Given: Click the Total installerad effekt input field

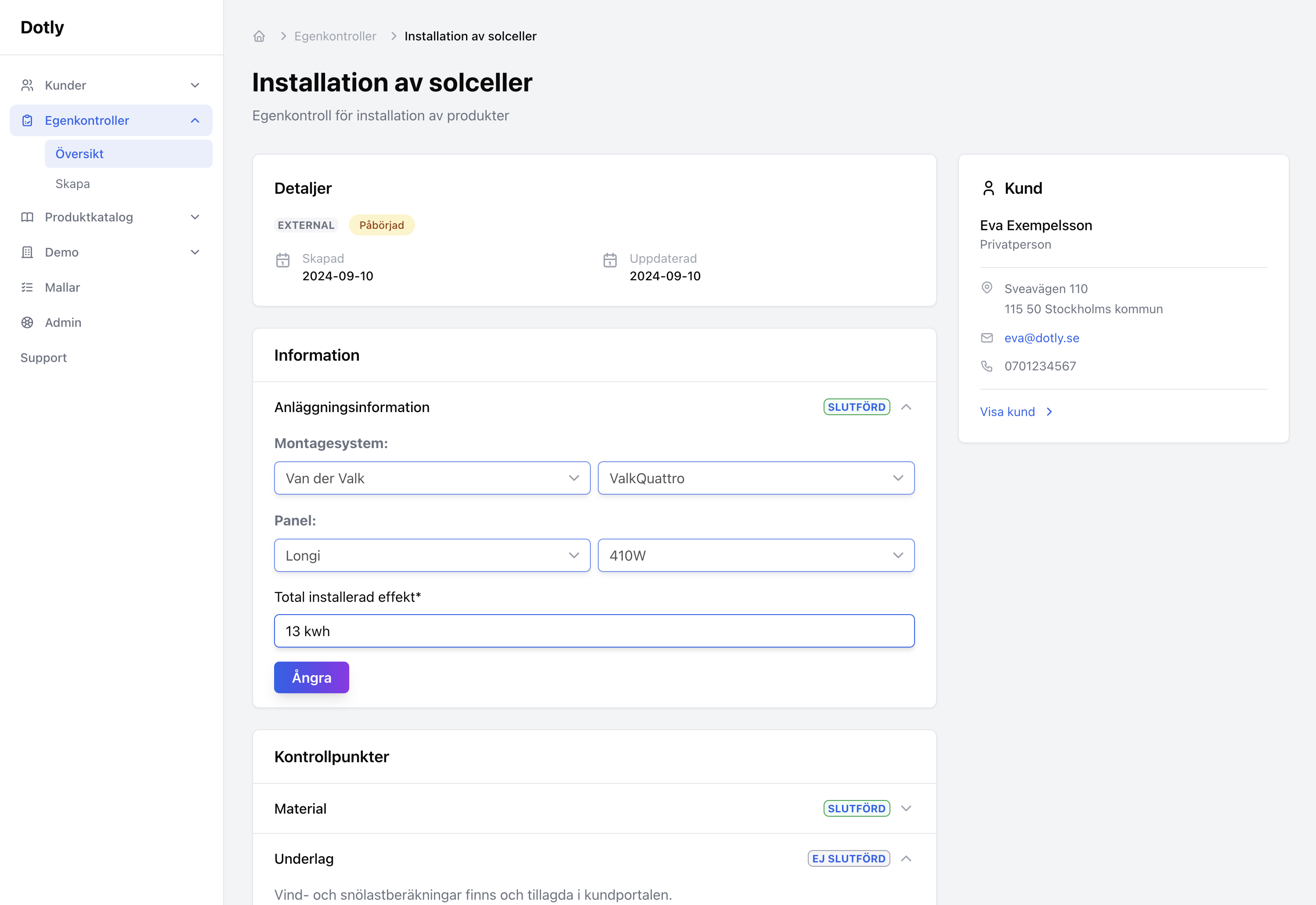Looking at the screenshot, I should [x=593, y=630].
